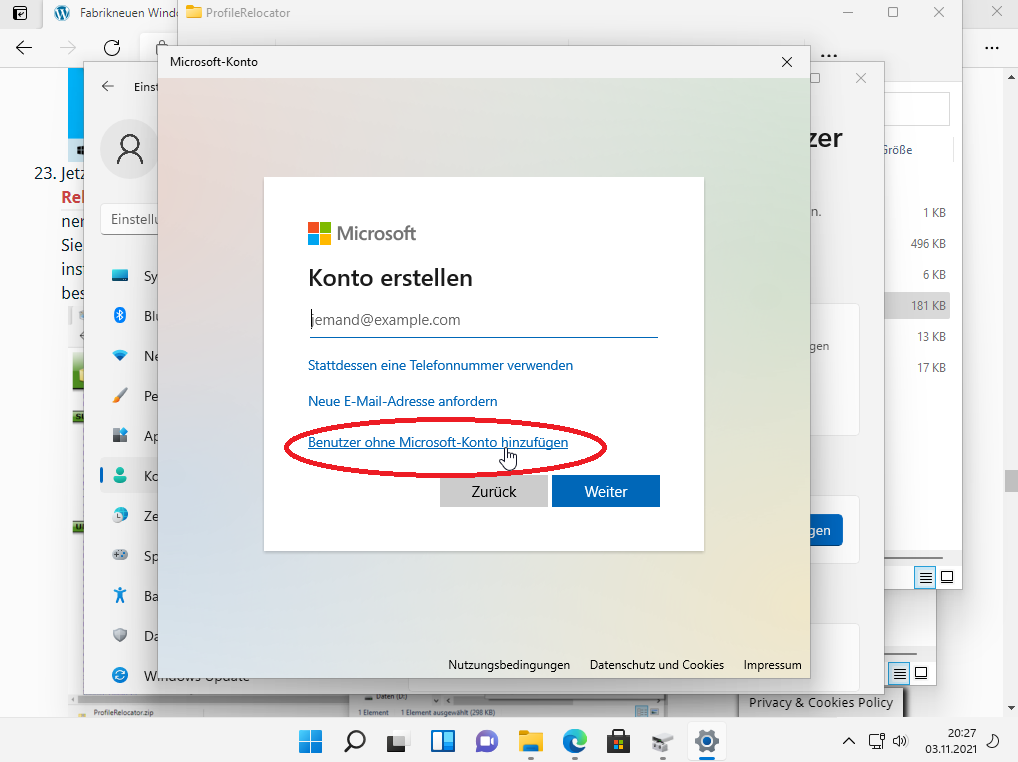Launch Microsoft Edge from the taskbar
The image size is (1018, 762).
[575, 741]
